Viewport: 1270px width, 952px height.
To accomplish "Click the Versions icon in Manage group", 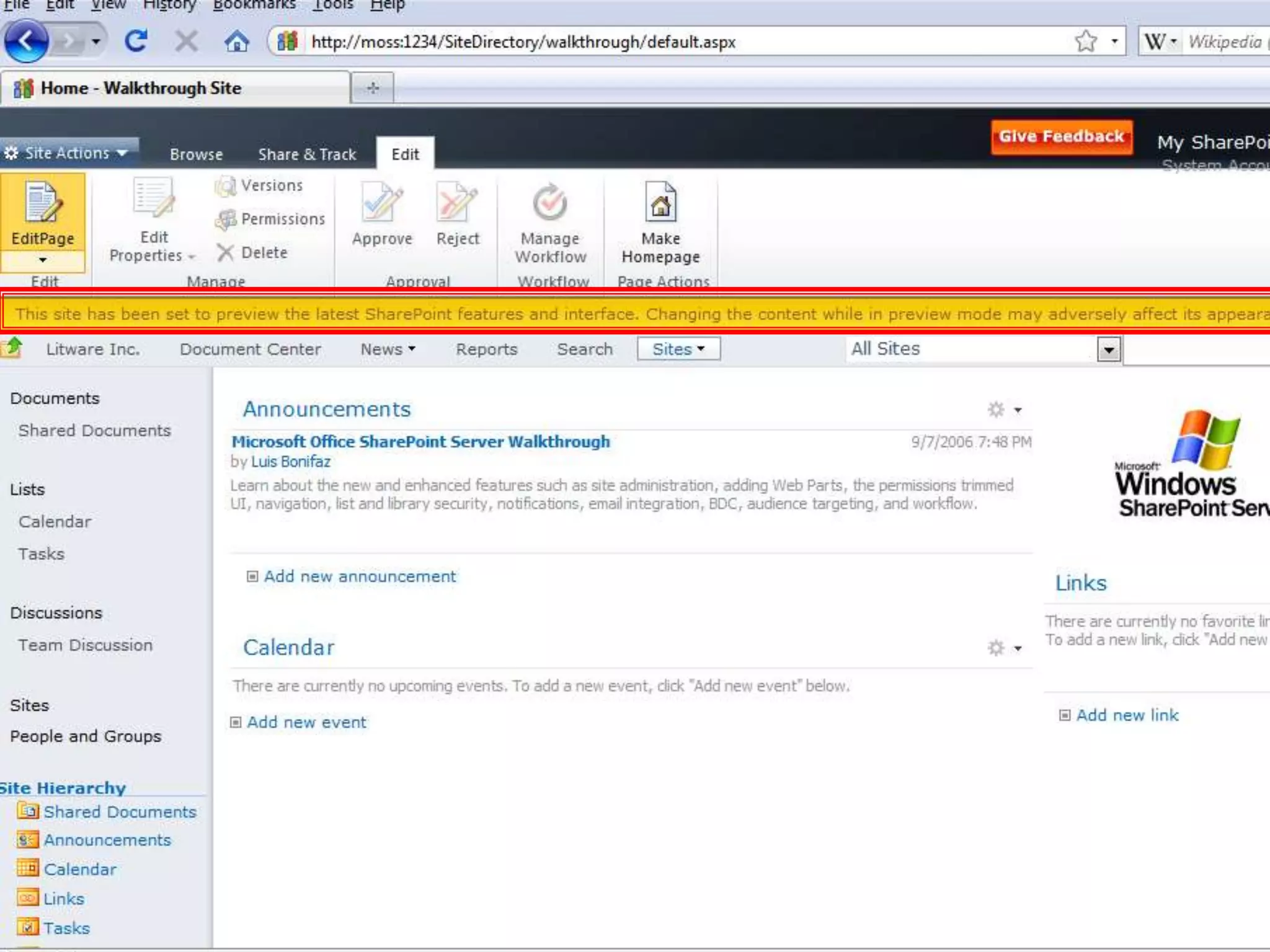I will click(x=226, y=186).
